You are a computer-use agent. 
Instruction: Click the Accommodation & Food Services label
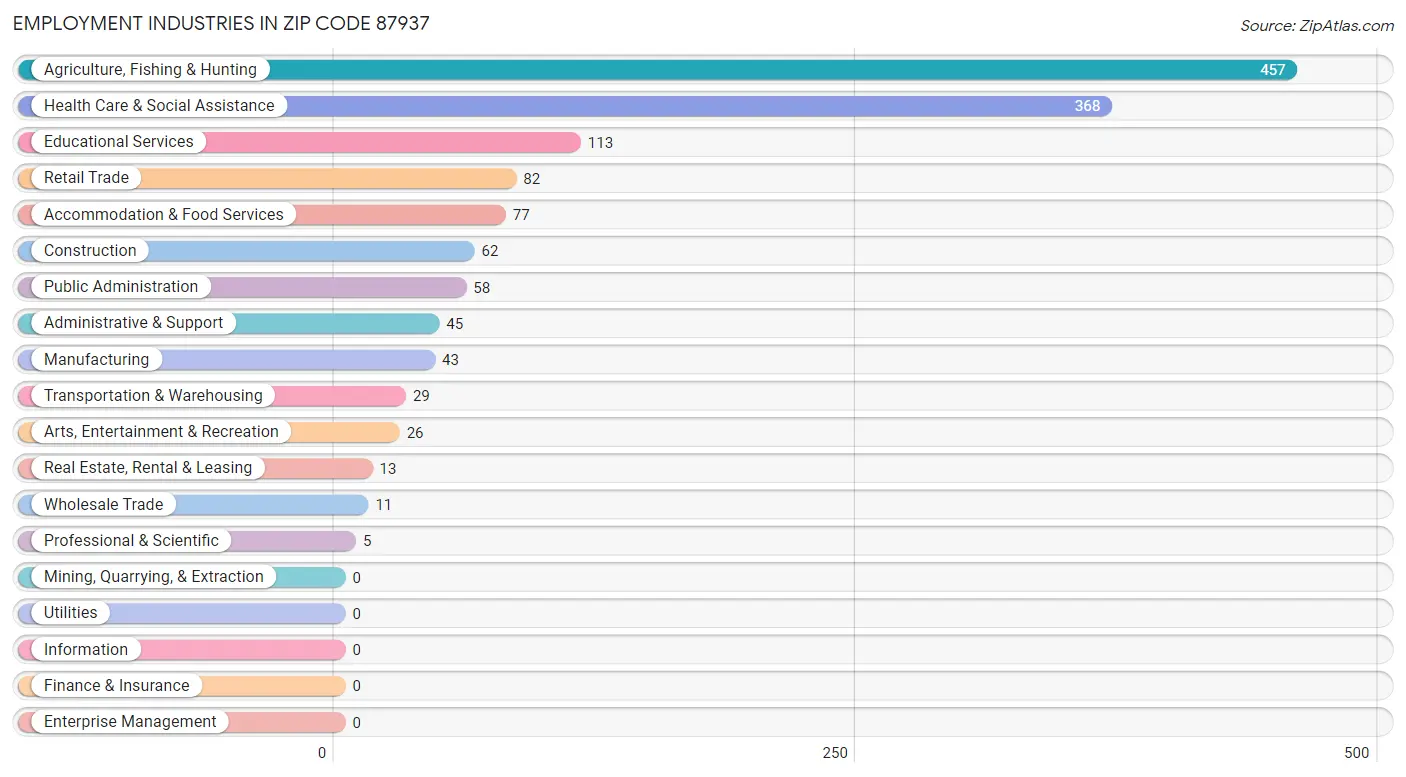tap(164, 215)
